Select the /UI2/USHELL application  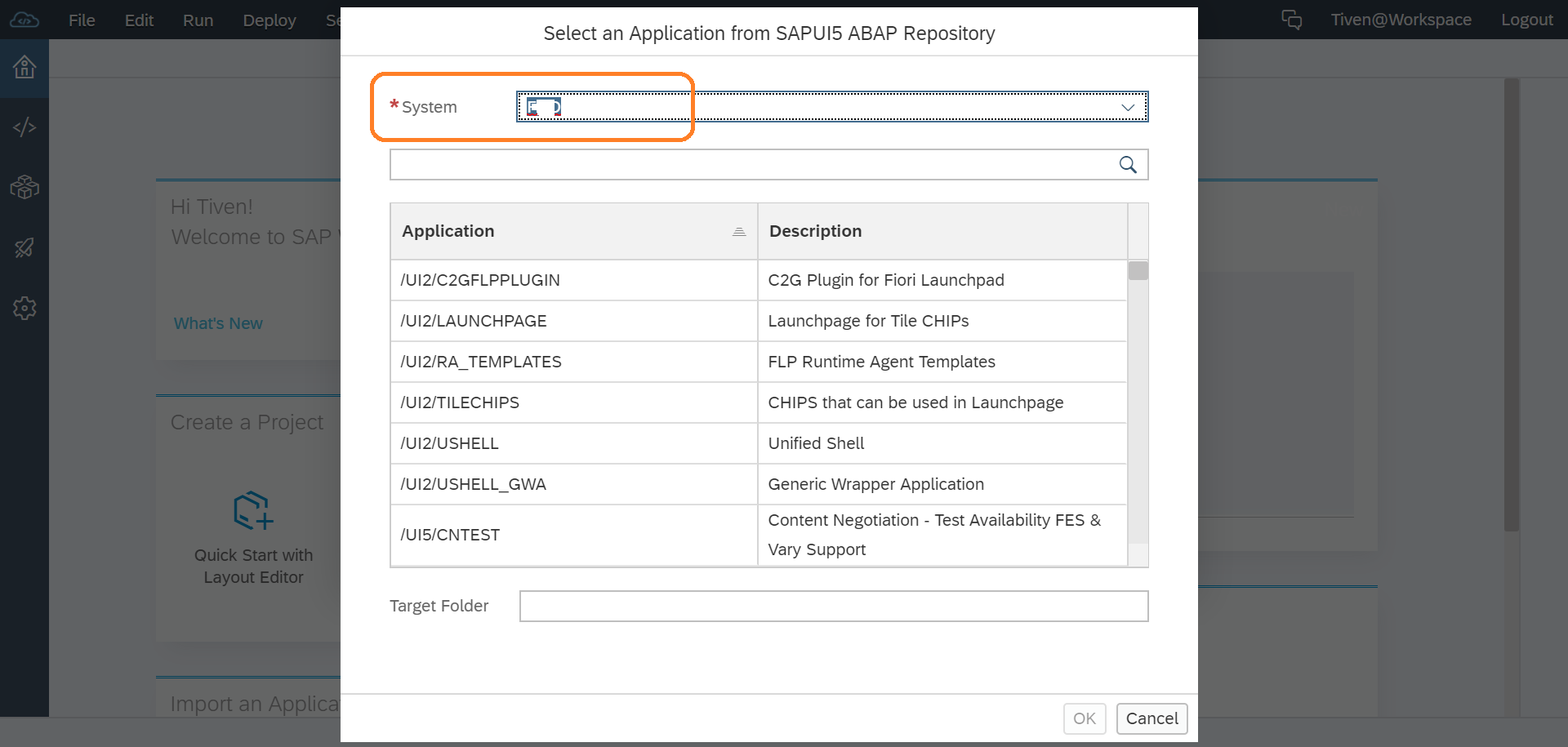click(574, 443)
